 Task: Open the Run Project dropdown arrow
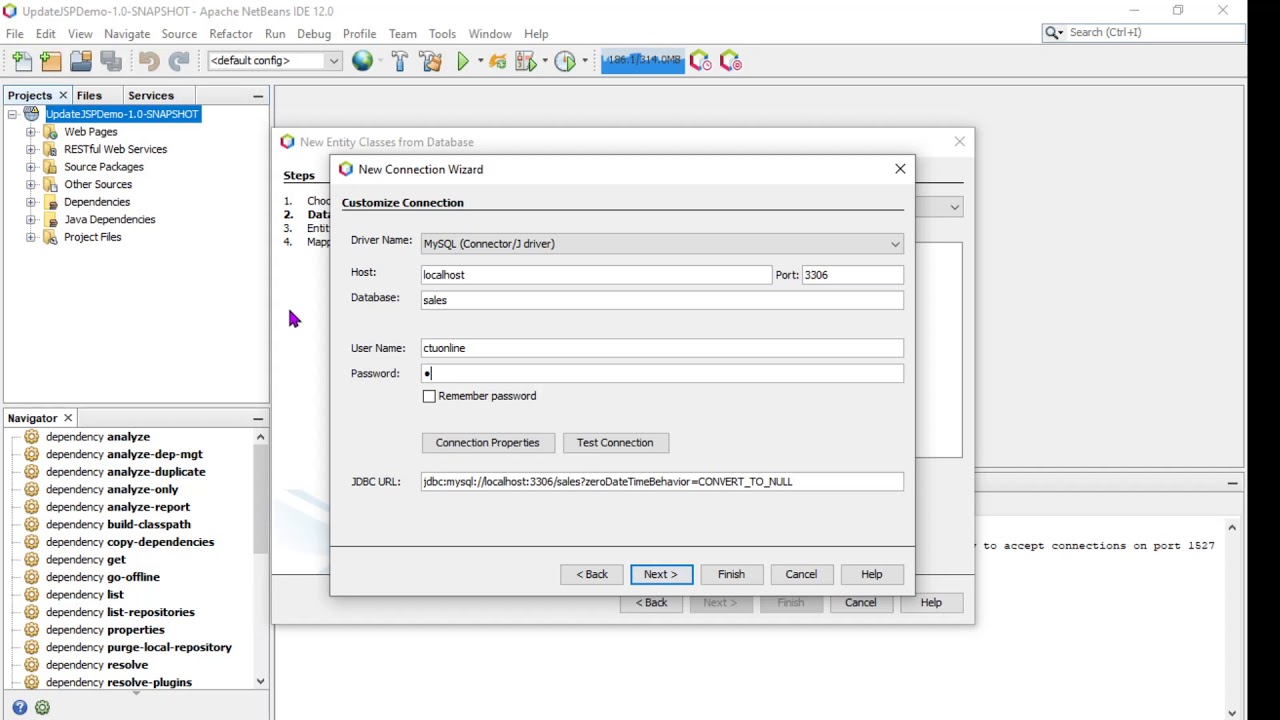coord(480,61)
